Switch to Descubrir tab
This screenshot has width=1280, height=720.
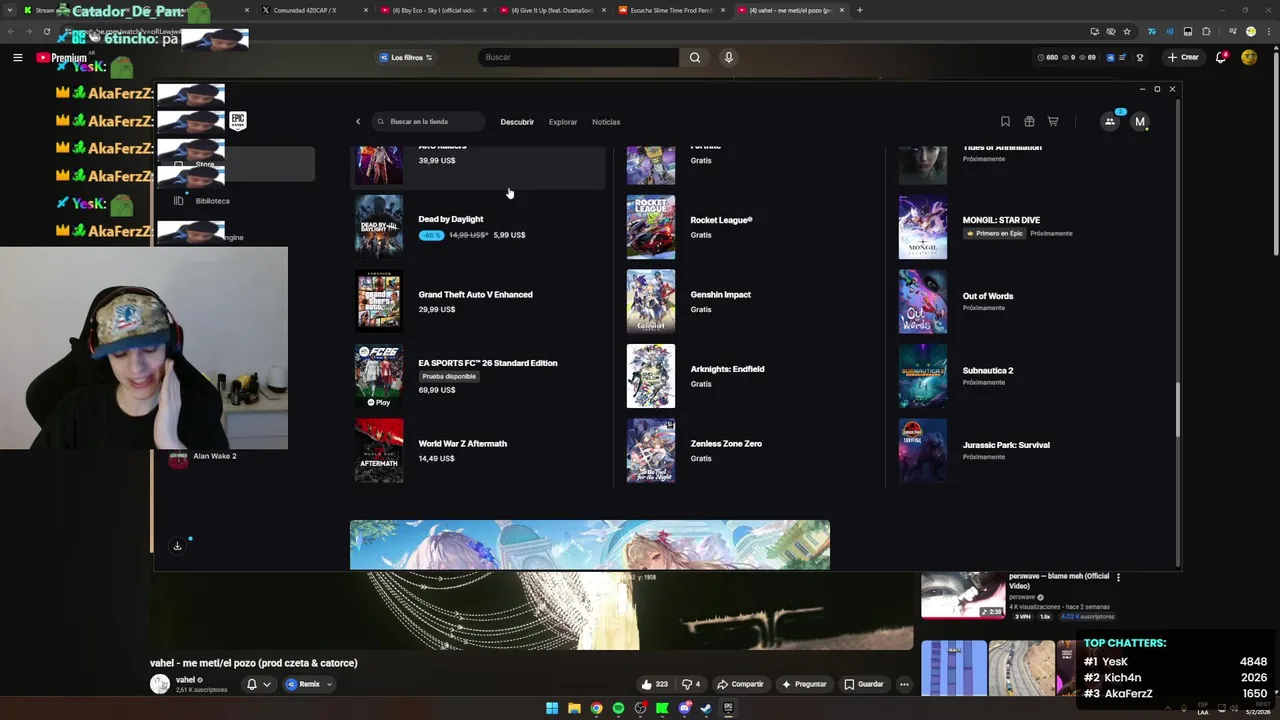coord(517,122)
